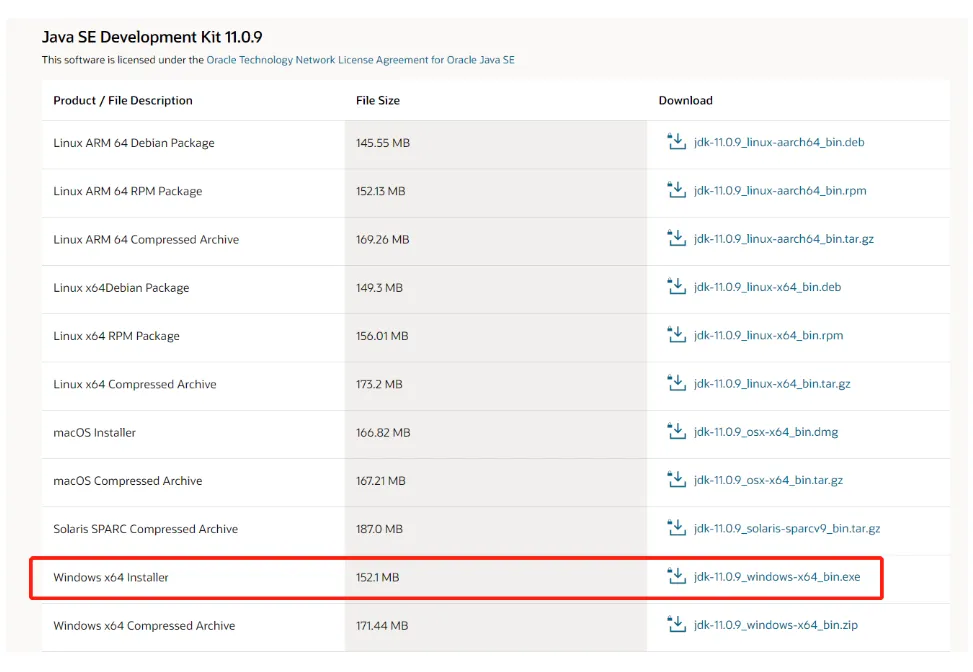Click 'Java SE Development Kit 11.0.9' heading
Viewport: 973px width, 672px height.
pos(152,37)
